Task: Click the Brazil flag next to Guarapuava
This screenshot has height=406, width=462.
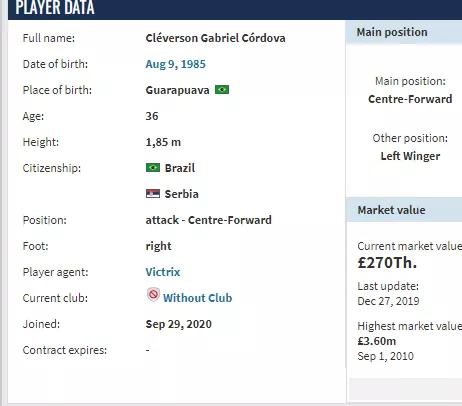Action: [222, 90]
